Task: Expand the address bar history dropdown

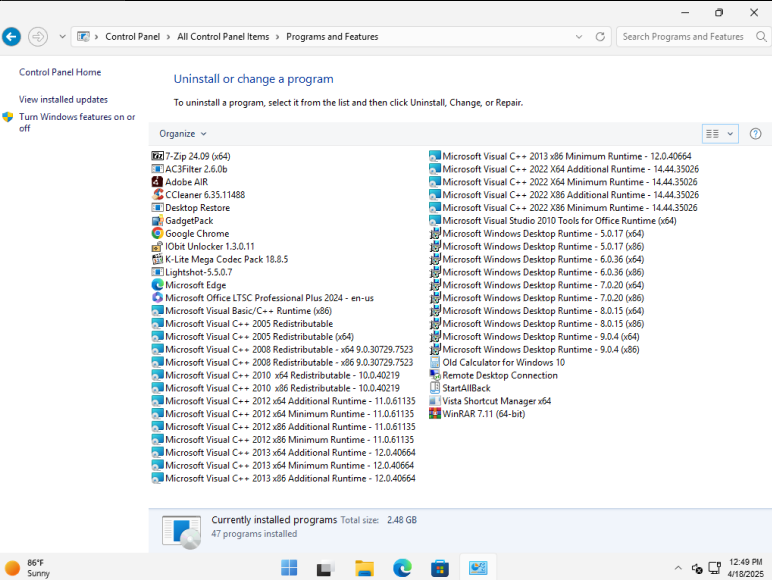Action: click(x=579, y=37)
